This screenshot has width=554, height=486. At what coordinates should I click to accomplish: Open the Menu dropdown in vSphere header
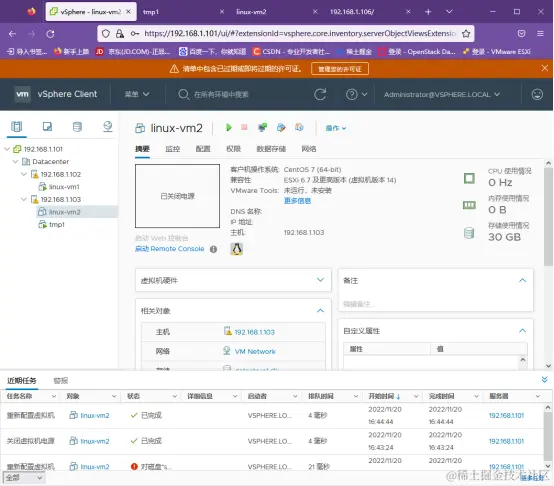[137, 94]
